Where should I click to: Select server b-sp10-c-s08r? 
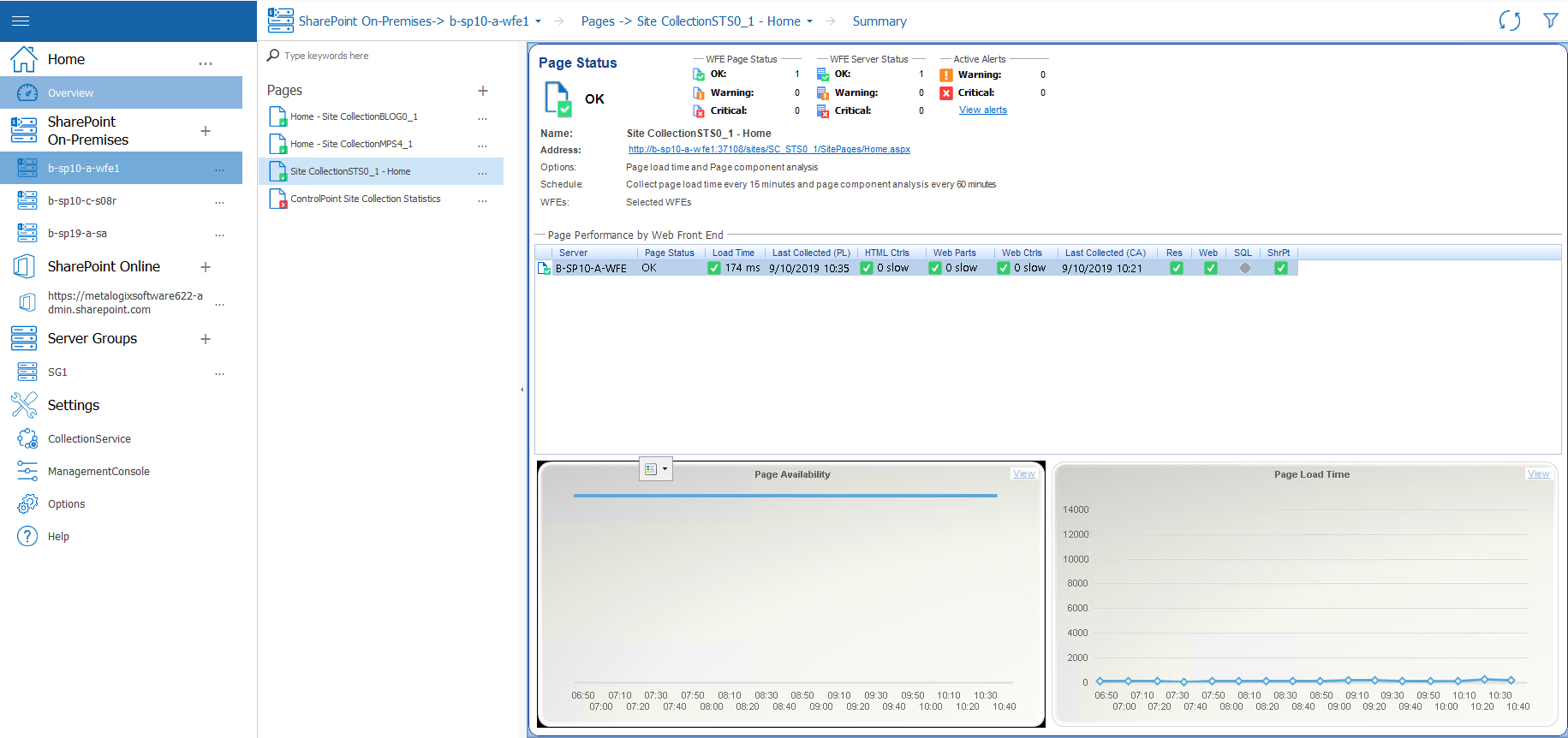pos(82,201)
